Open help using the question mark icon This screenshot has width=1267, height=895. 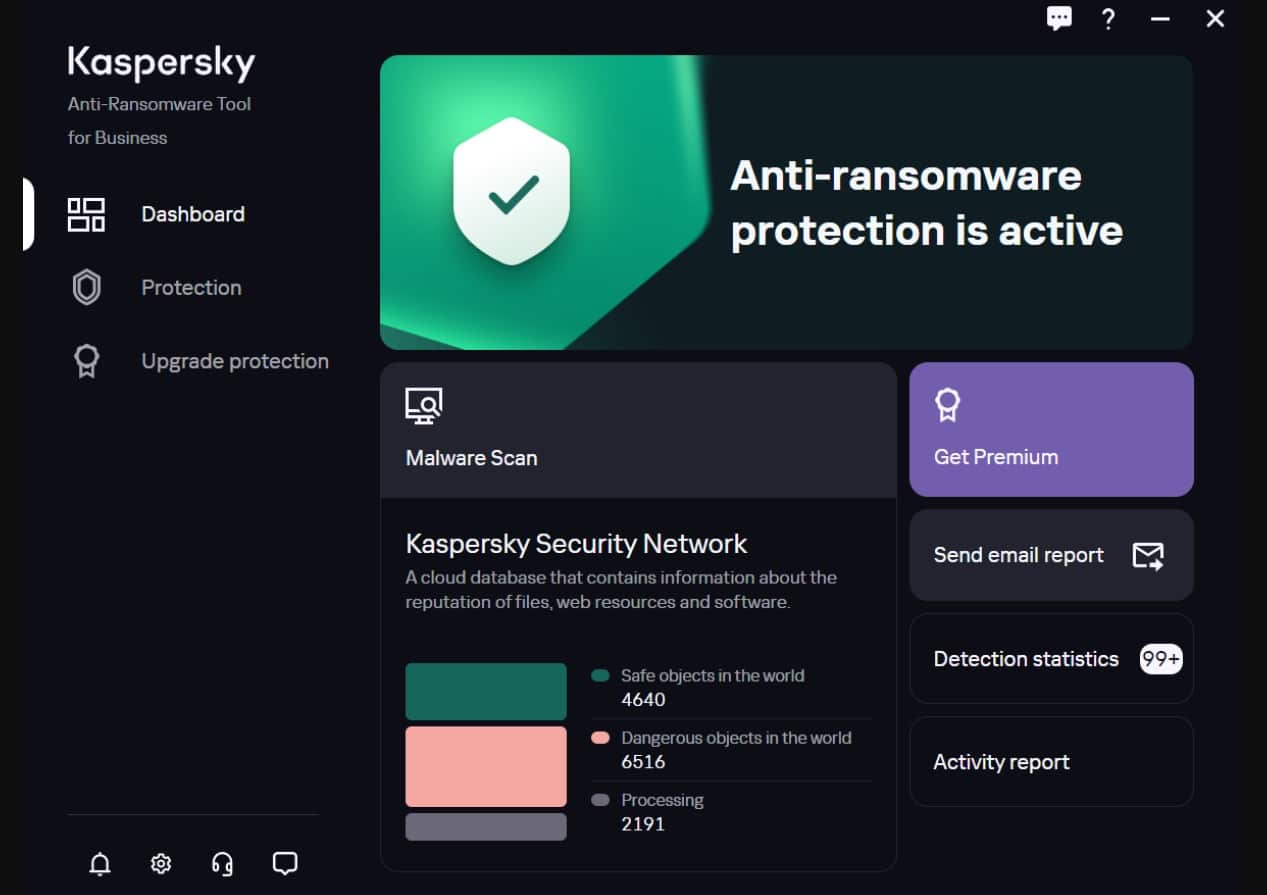pos(1108,19)
